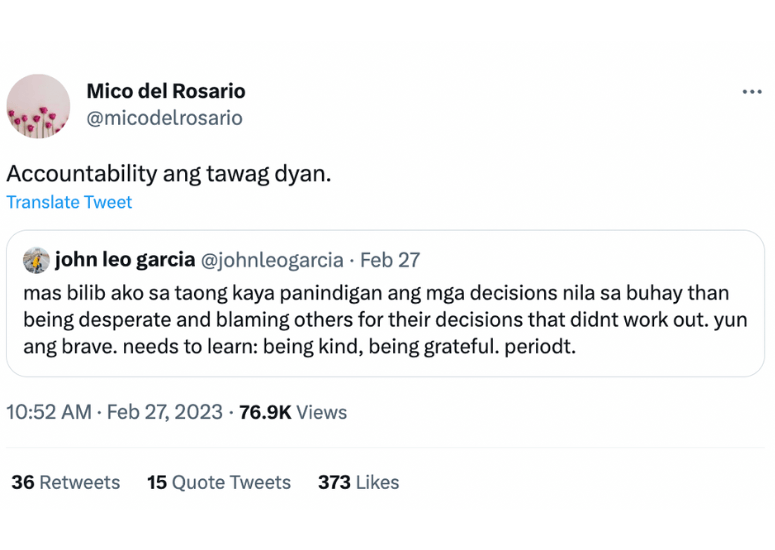Click the @johnleogarcia handle
The image size is (775, 550).
click(272, 260)
